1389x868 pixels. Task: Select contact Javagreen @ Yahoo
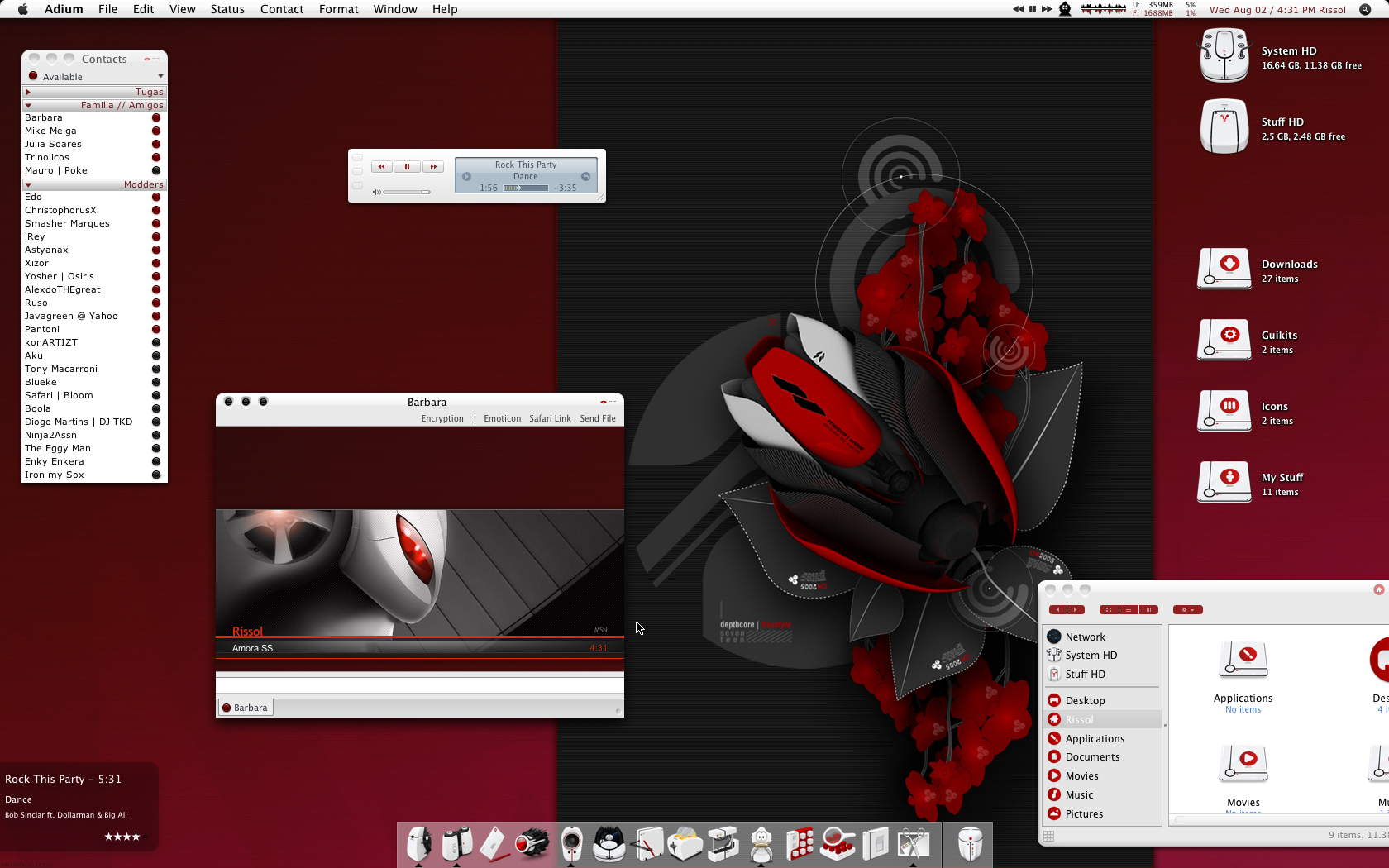[x=94, y=316]
